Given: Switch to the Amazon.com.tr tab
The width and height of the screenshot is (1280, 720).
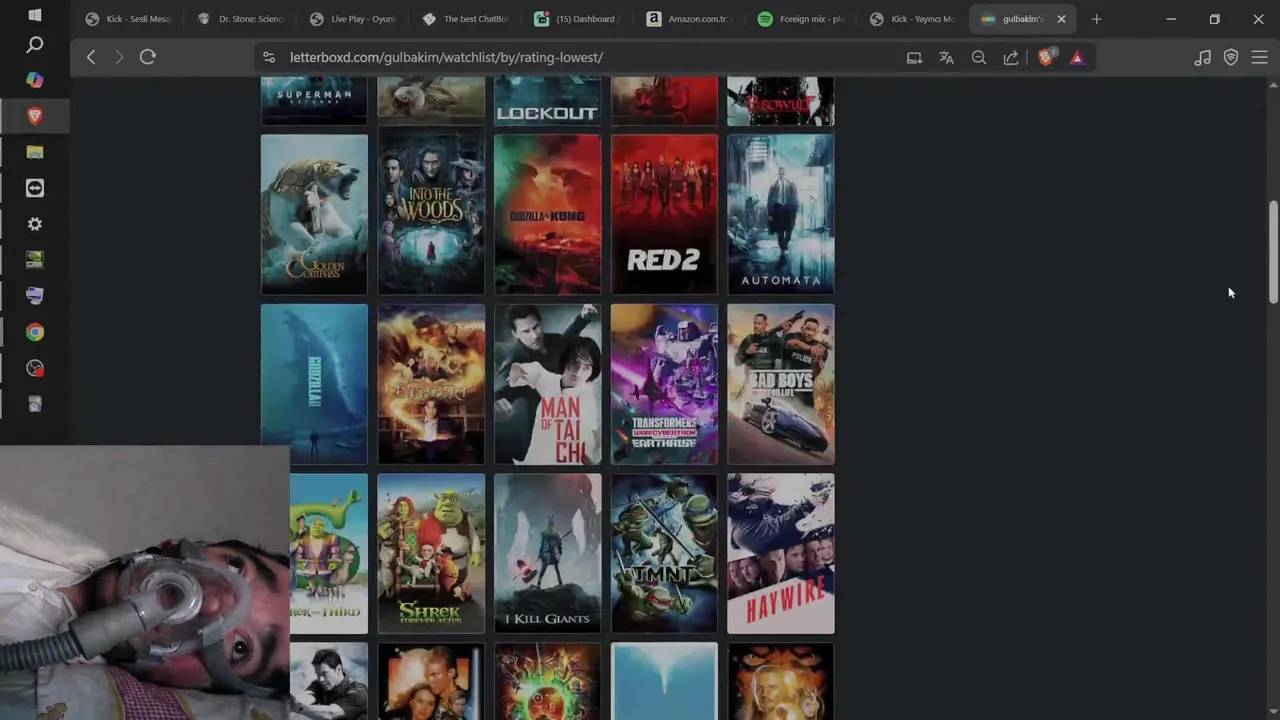Looking at the screenshot, I should 690,19.
